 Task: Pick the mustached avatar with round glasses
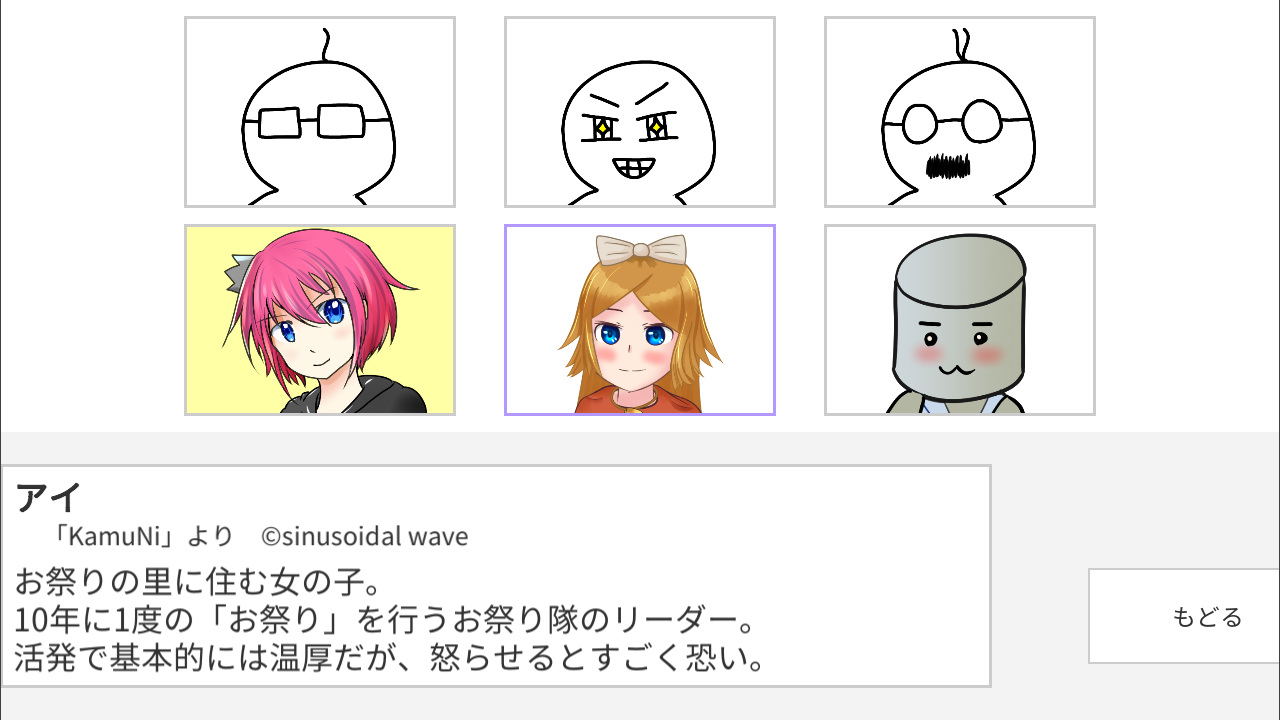click(960, 112)
